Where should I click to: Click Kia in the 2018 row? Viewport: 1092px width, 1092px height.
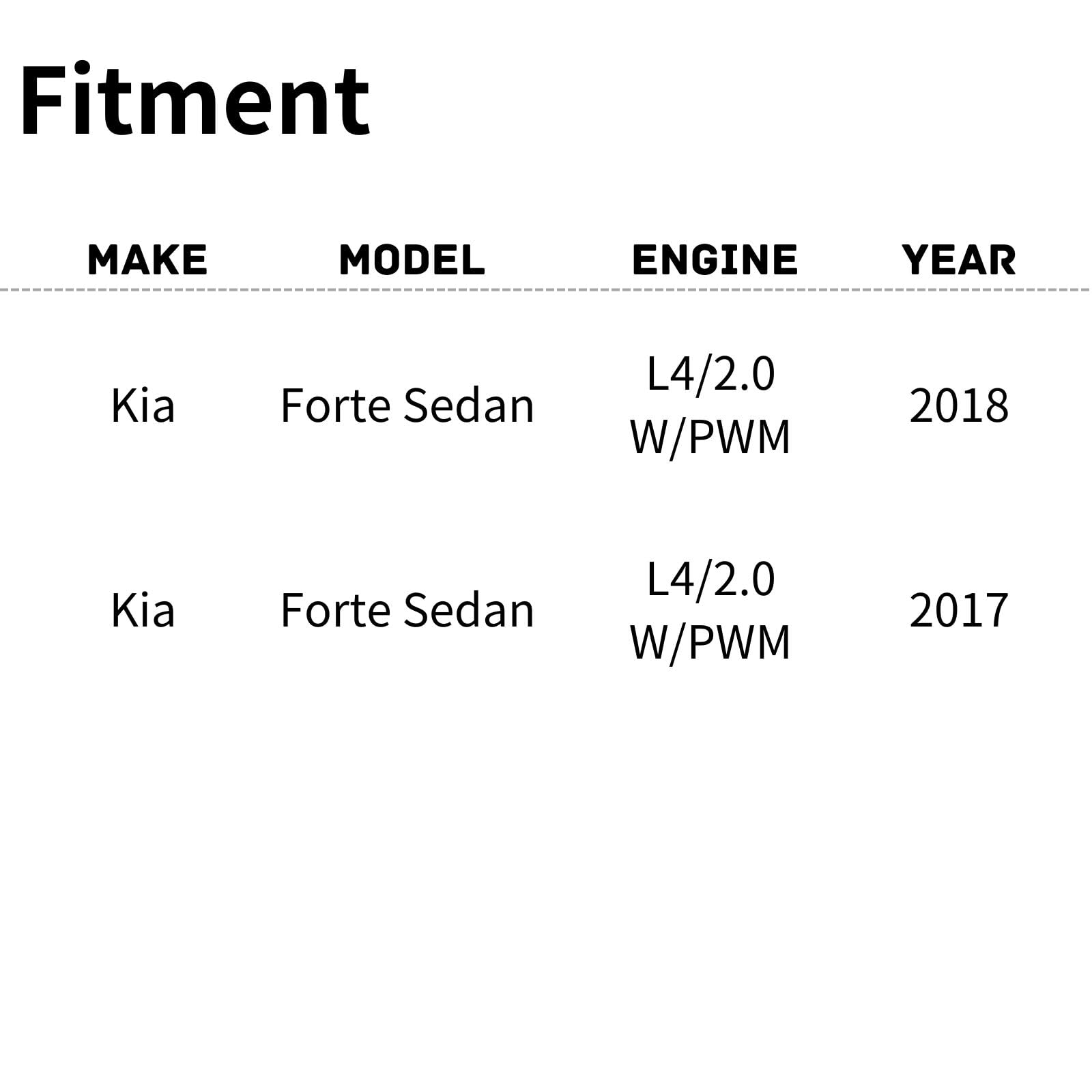point(143,405)
